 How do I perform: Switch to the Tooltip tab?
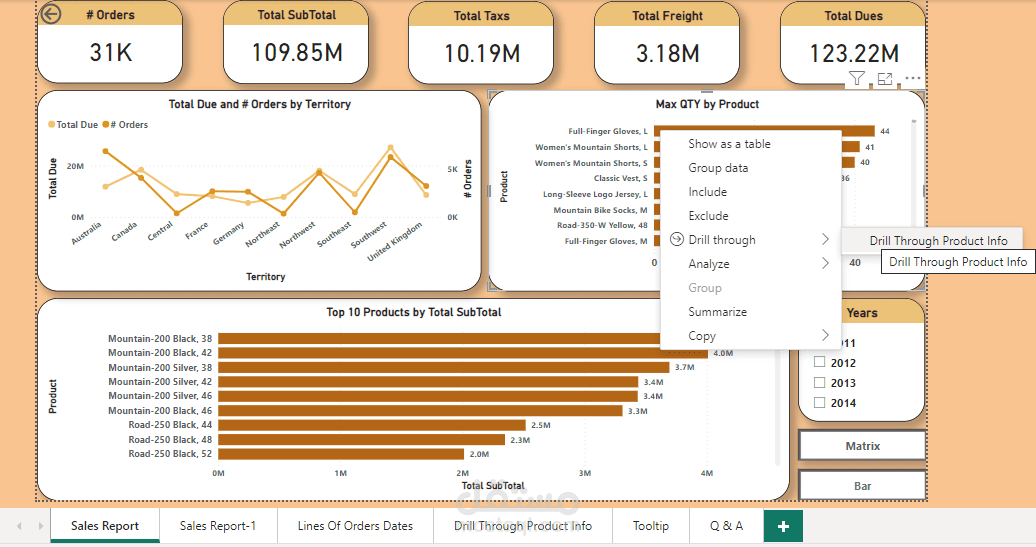pos(651,526)
